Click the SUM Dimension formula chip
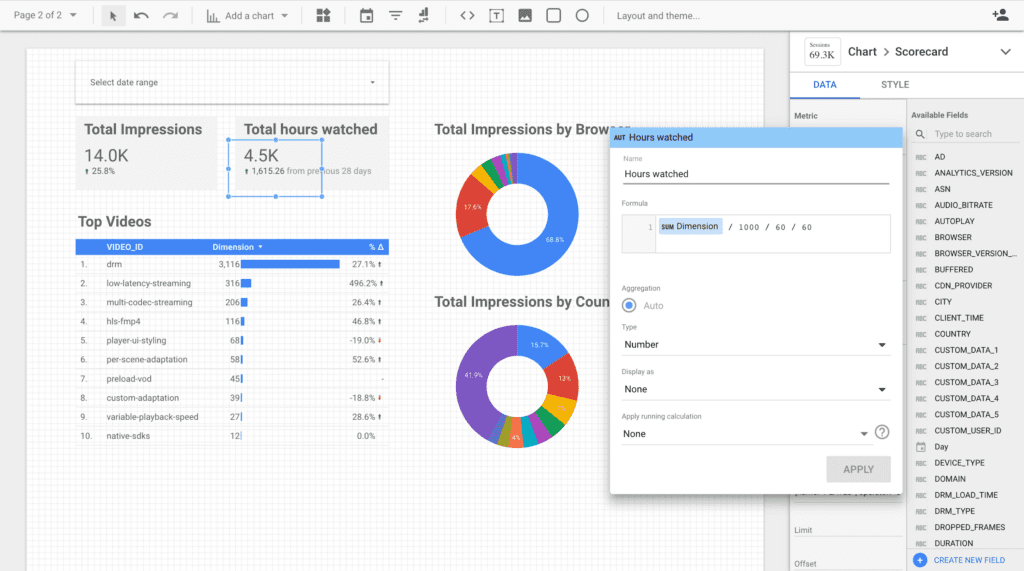The image size is (1024, 571). (690, 227)
